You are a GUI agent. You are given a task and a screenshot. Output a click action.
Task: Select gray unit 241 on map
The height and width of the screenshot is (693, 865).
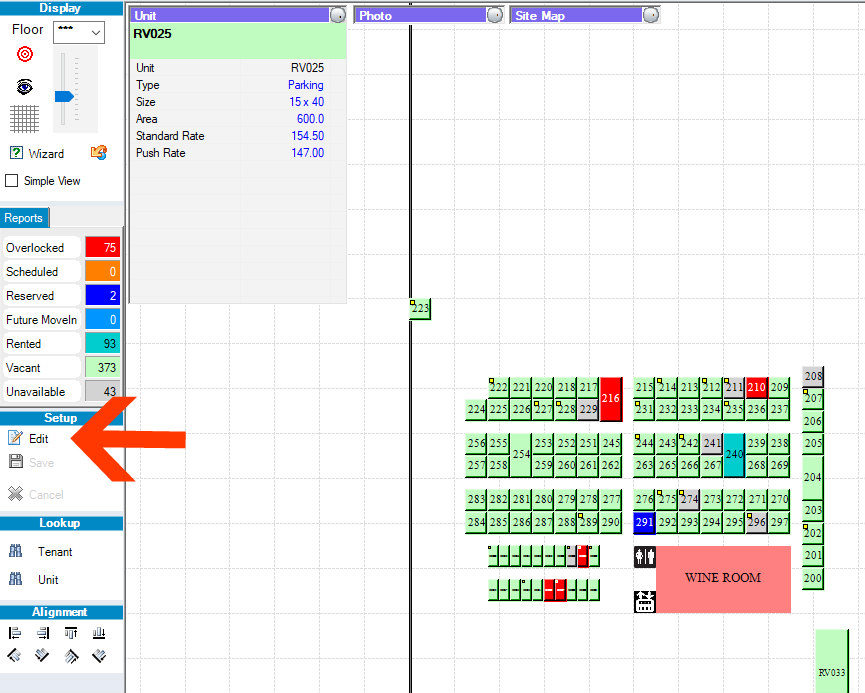click(712, 444)
